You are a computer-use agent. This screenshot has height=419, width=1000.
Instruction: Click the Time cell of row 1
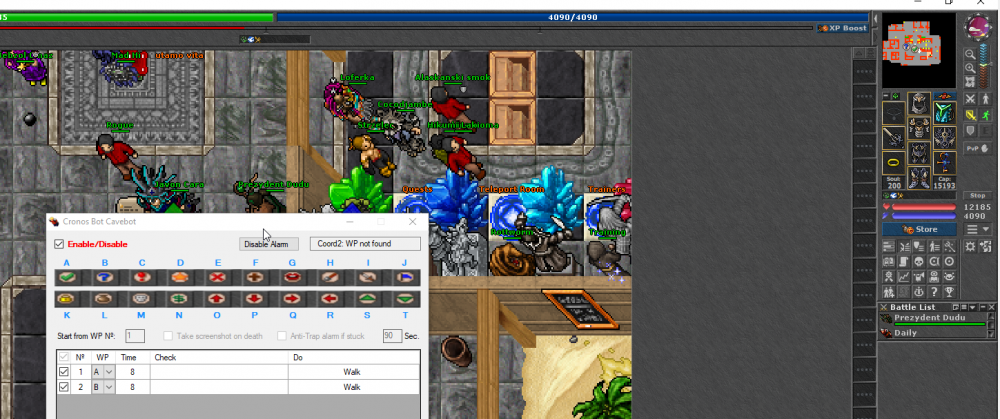tap(133, 372)
